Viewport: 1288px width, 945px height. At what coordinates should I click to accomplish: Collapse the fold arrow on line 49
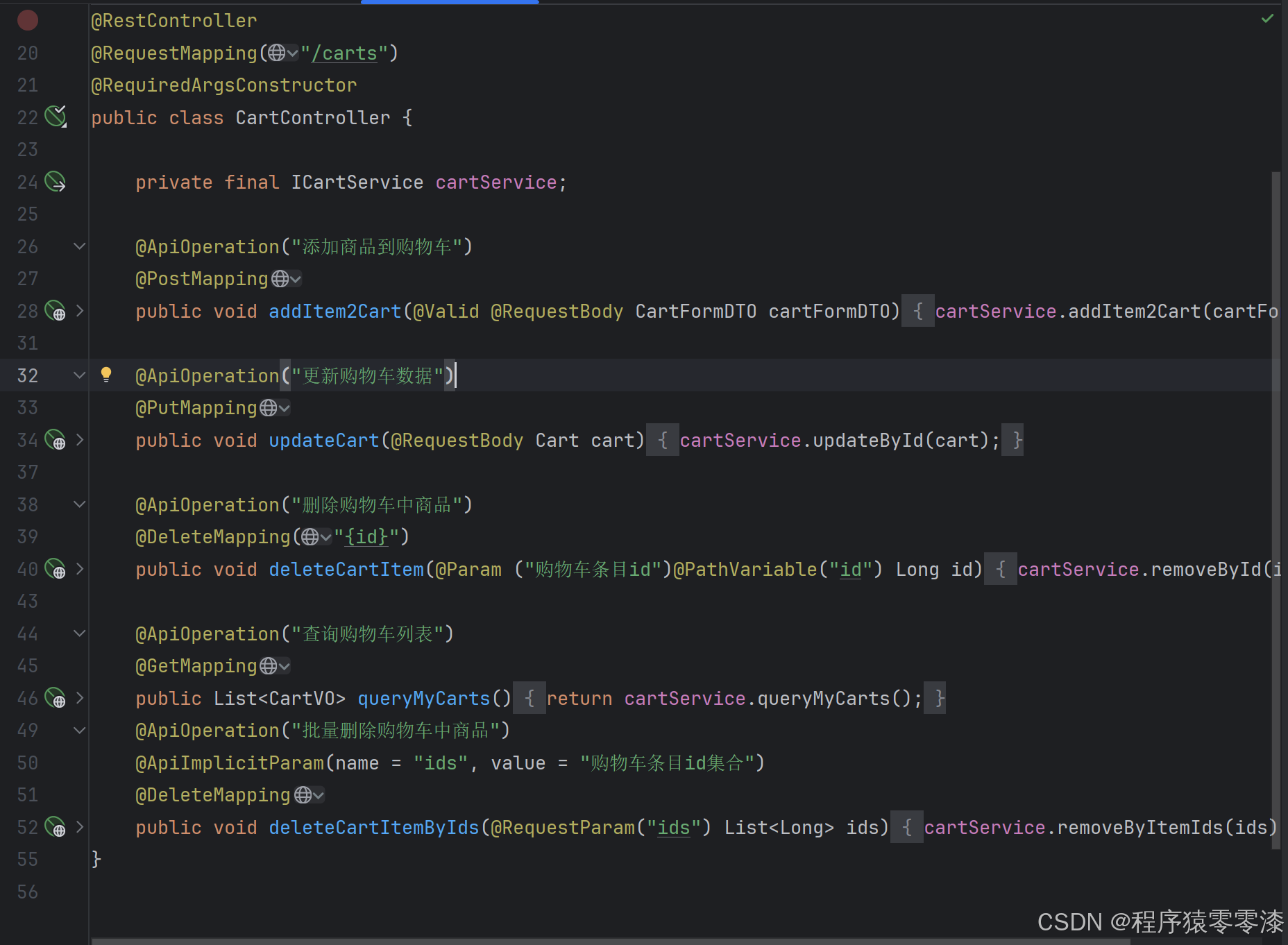pos(80,731)
